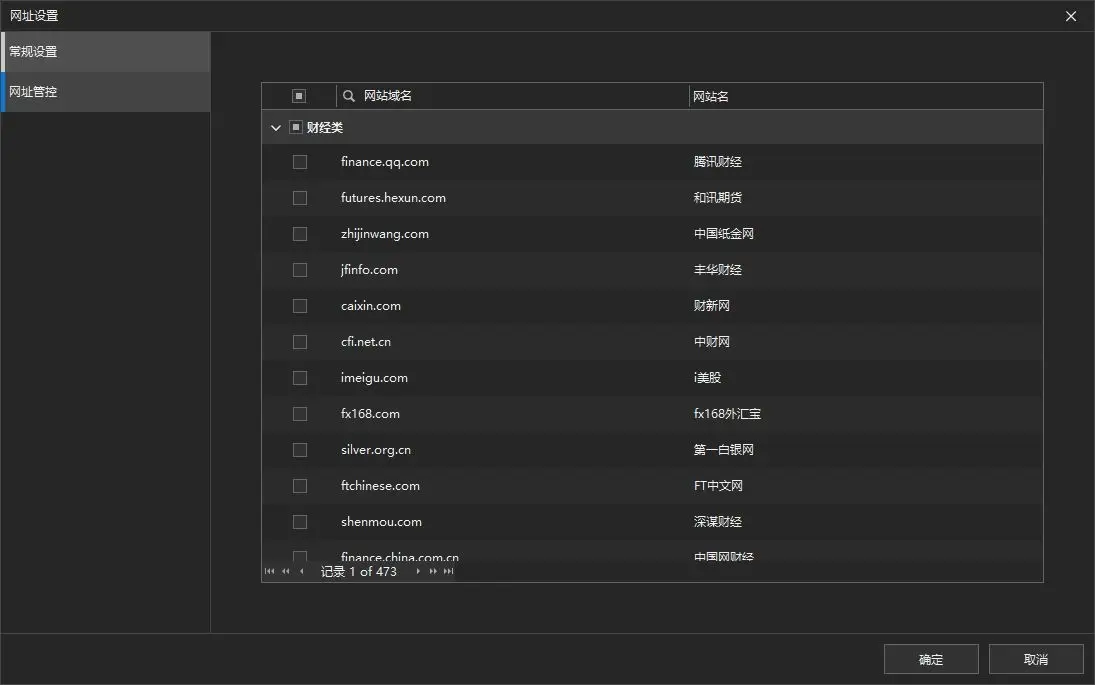Viewport: 1095px width, 685px height.
Task: Click the search icon in the domain column header
Action: click(348, 96)
